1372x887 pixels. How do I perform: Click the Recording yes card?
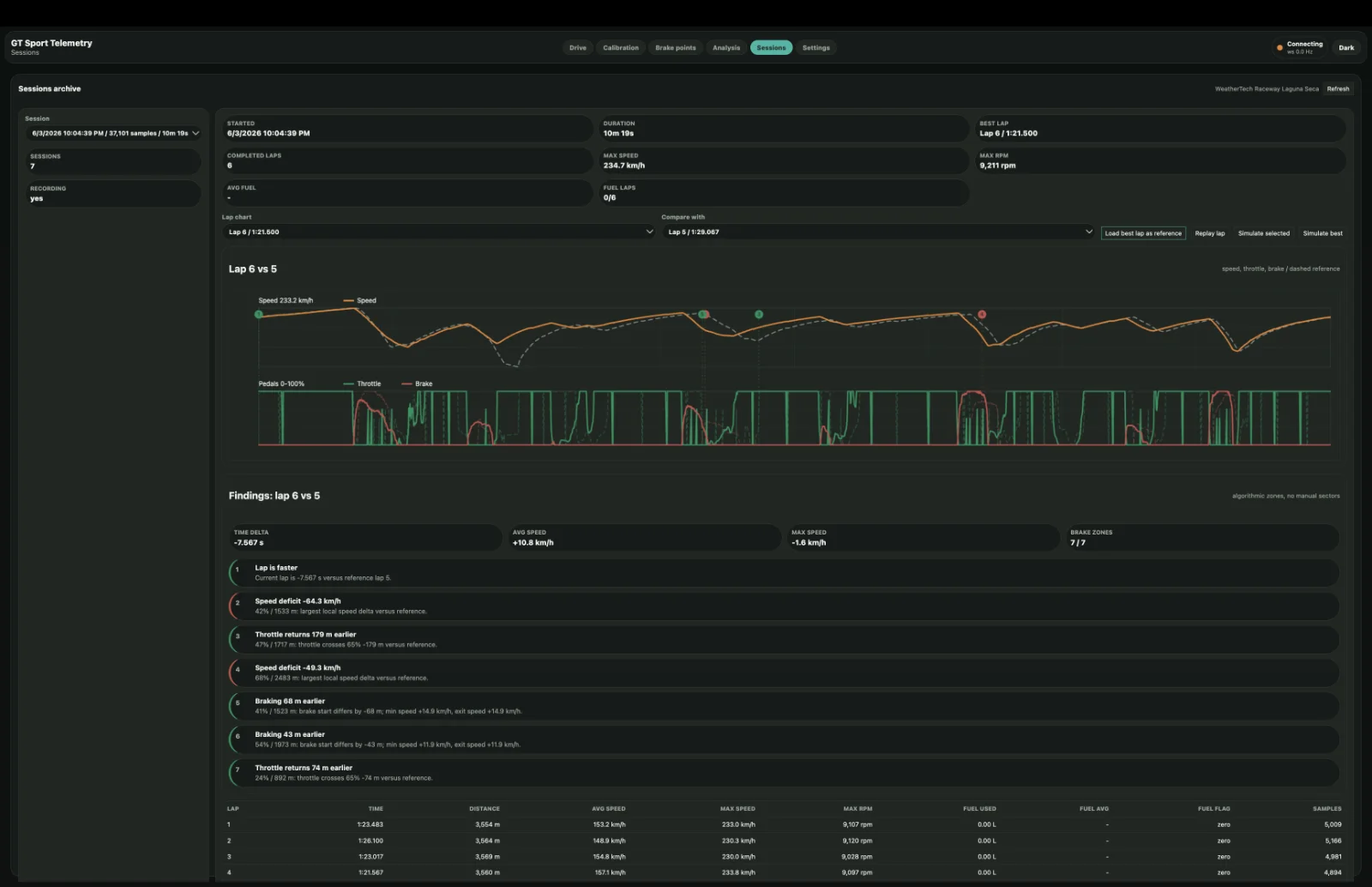[114, 194]
